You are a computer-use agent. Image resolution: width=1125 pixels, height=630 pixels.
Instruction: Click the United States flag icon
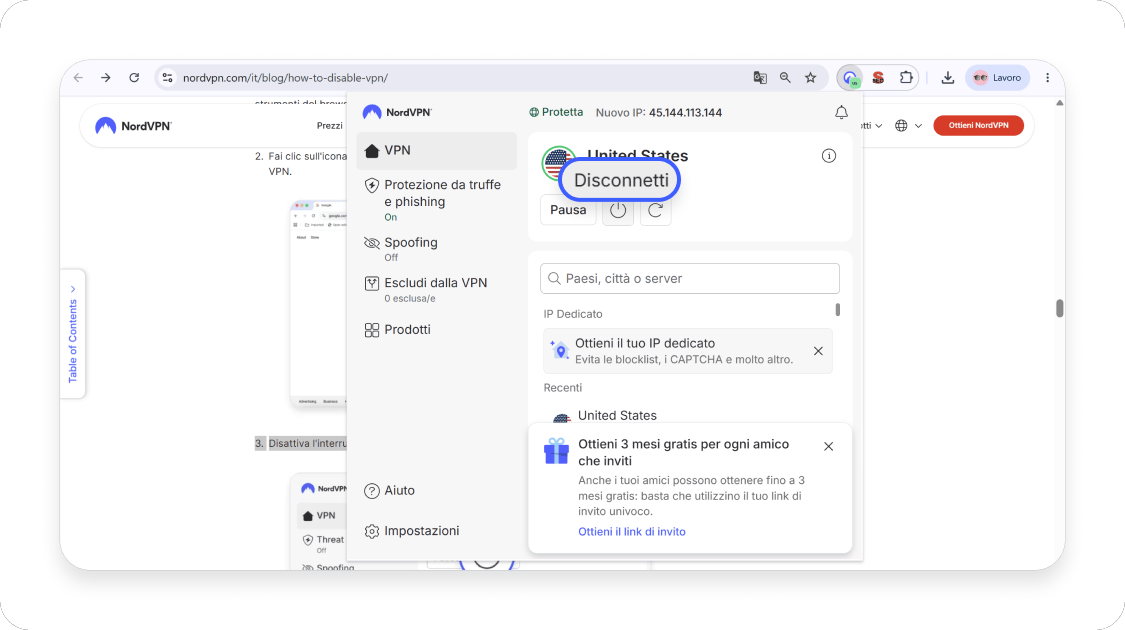(554, 164)
